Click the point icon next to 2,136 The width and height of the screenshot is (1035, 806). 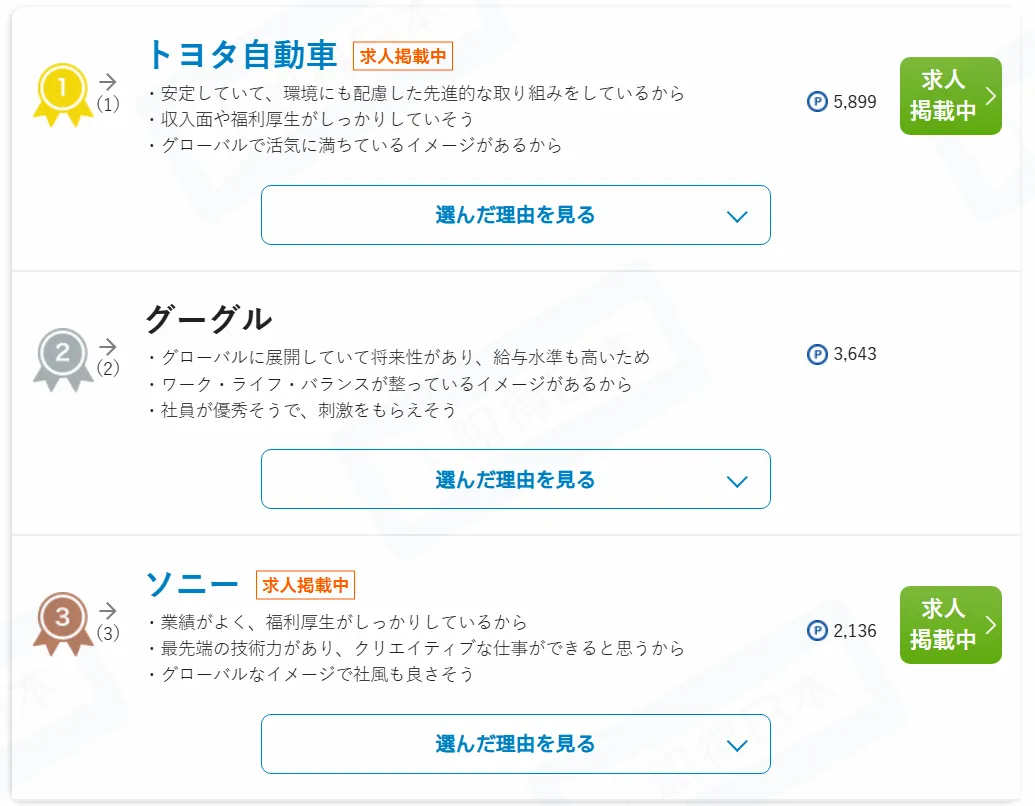click(817, 631)
